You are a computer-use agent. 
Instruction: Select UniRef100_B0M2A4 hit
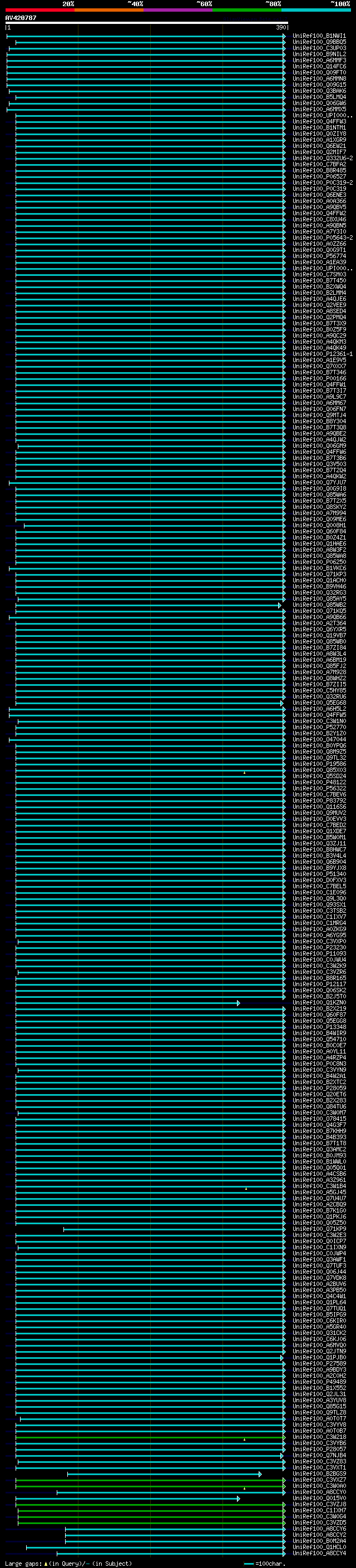point(319,1541)
